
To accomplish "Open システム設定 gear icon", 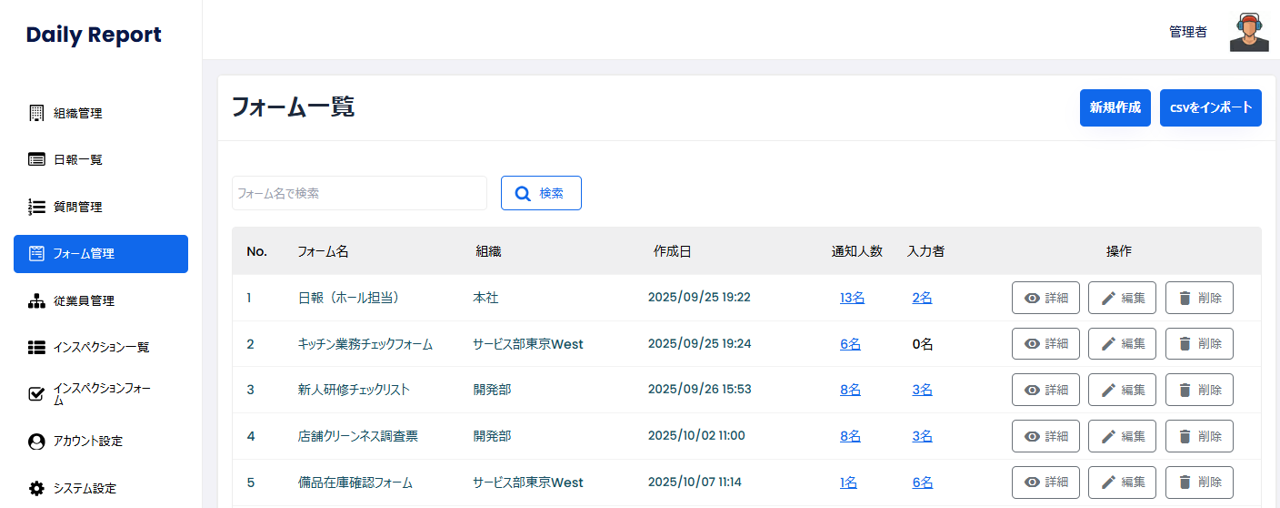I will point(37,489).
